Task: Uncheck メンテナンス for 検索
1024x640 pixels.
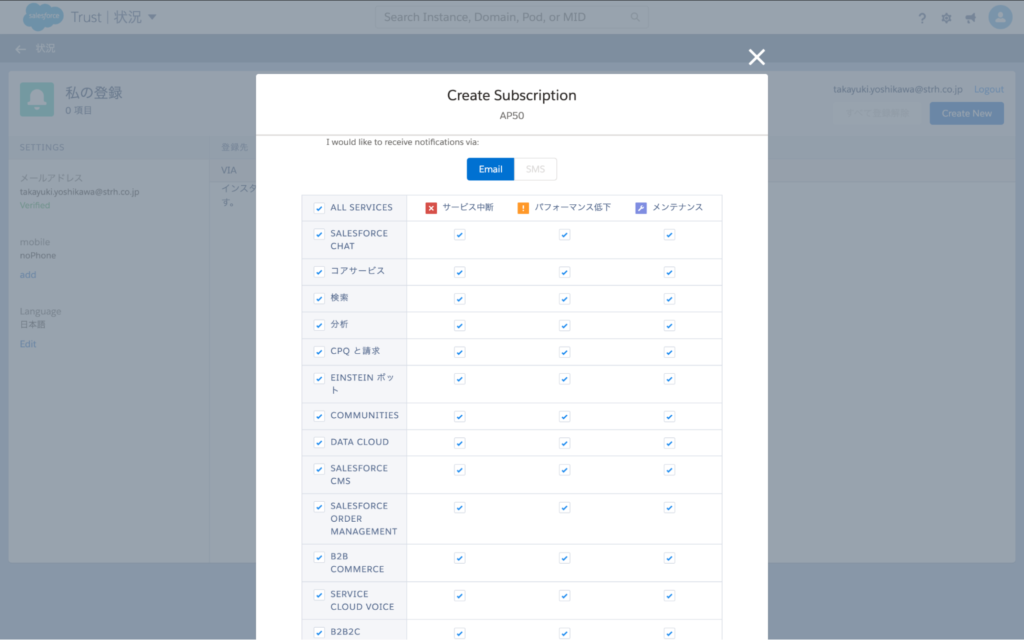Action: [669, 299]
